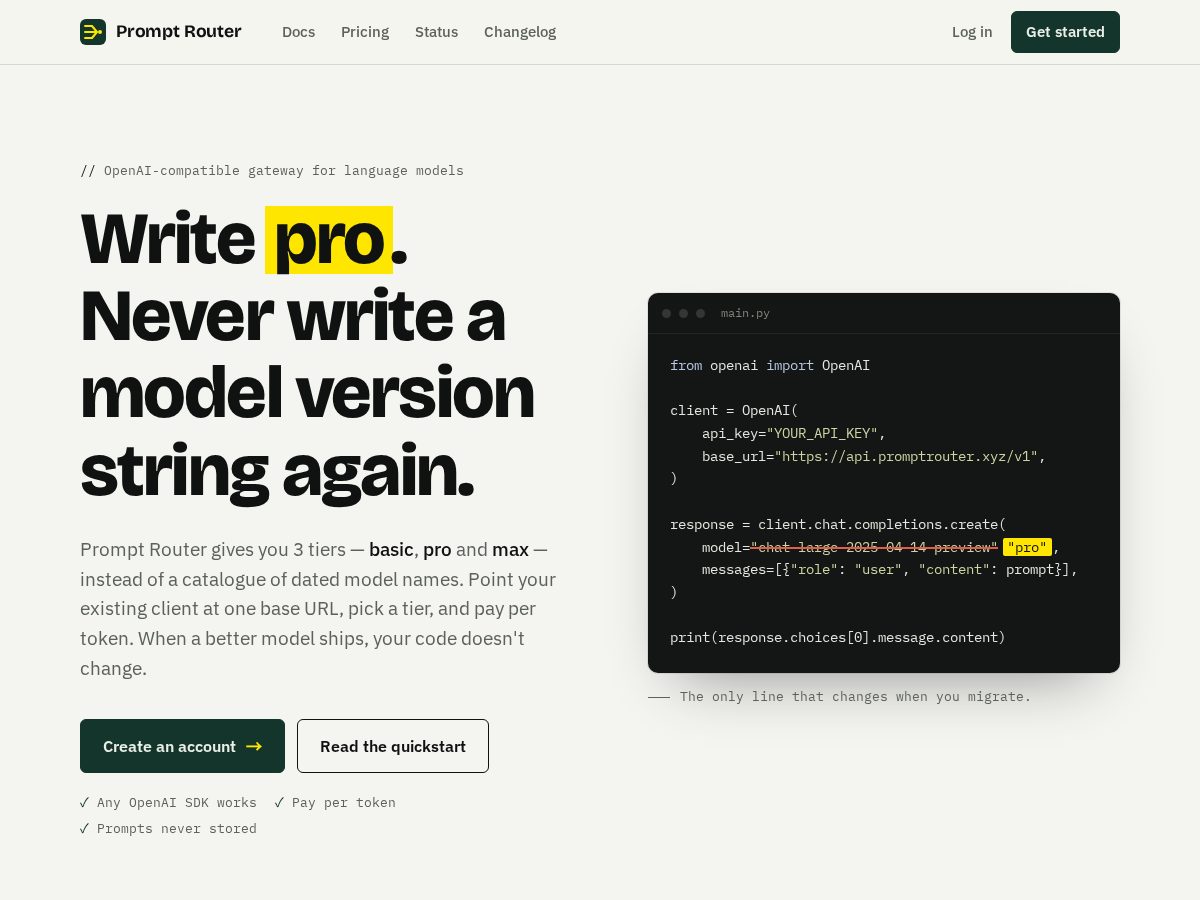The image size is (1200, 900).
Task: Click the first window dot in code panel
Action: (x=667, y=313)
